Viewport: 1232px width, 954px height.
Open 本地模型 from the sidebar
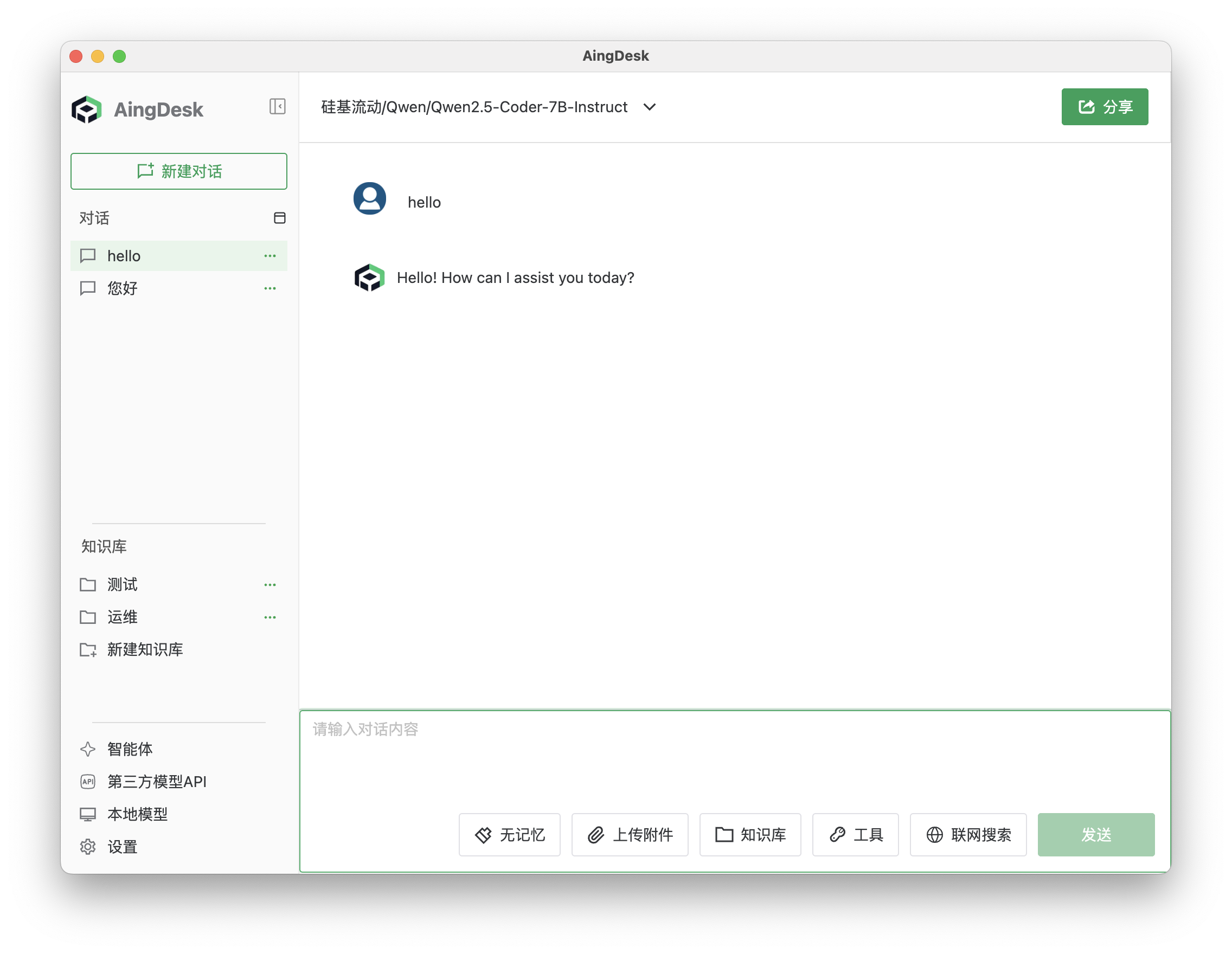click(x=137, y=814)
